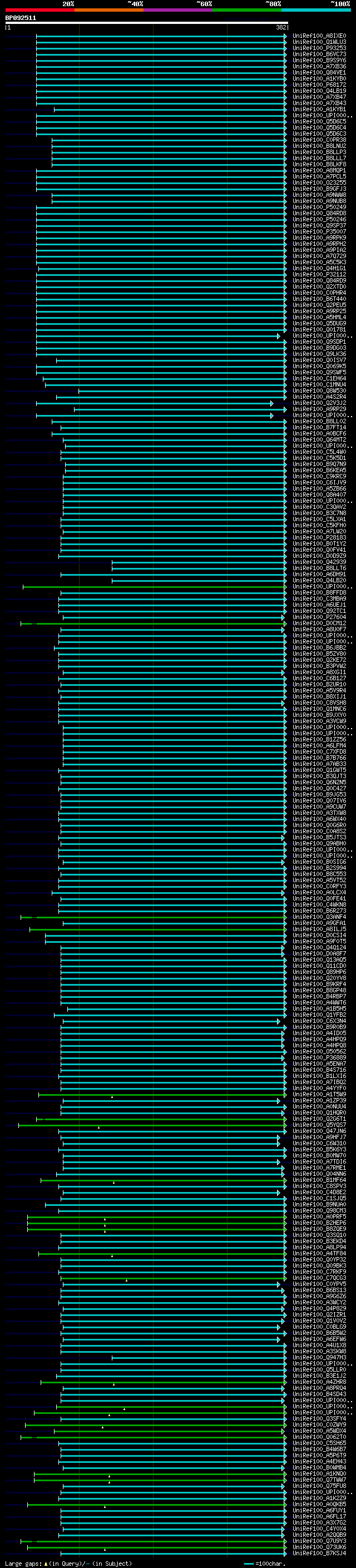This screenshot has height=1568, width=356.
Task: Select UniRef100_Q8W530 row label
Action: 319,391
